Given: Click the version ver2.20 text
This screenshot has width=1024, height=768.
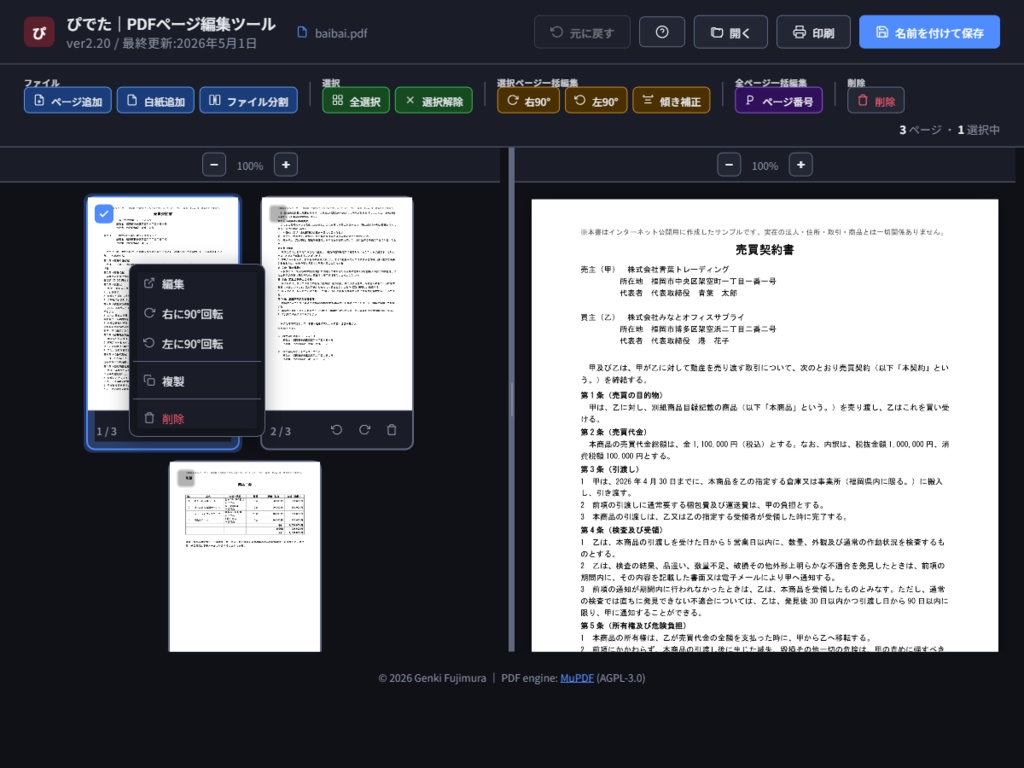Looking at the screenshot, I should pyautogui.click(x=88, y=44).
